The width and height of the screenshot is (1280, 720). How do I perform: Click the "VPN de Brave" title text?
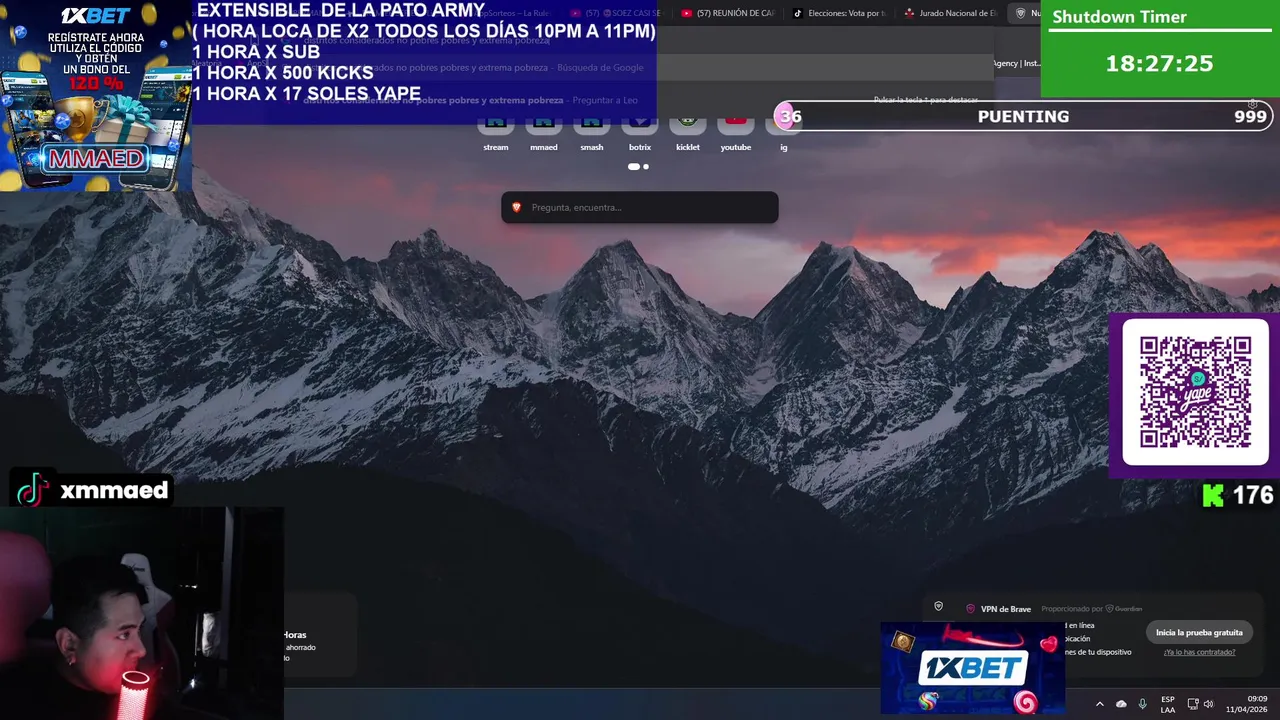tap(1005, 609)
